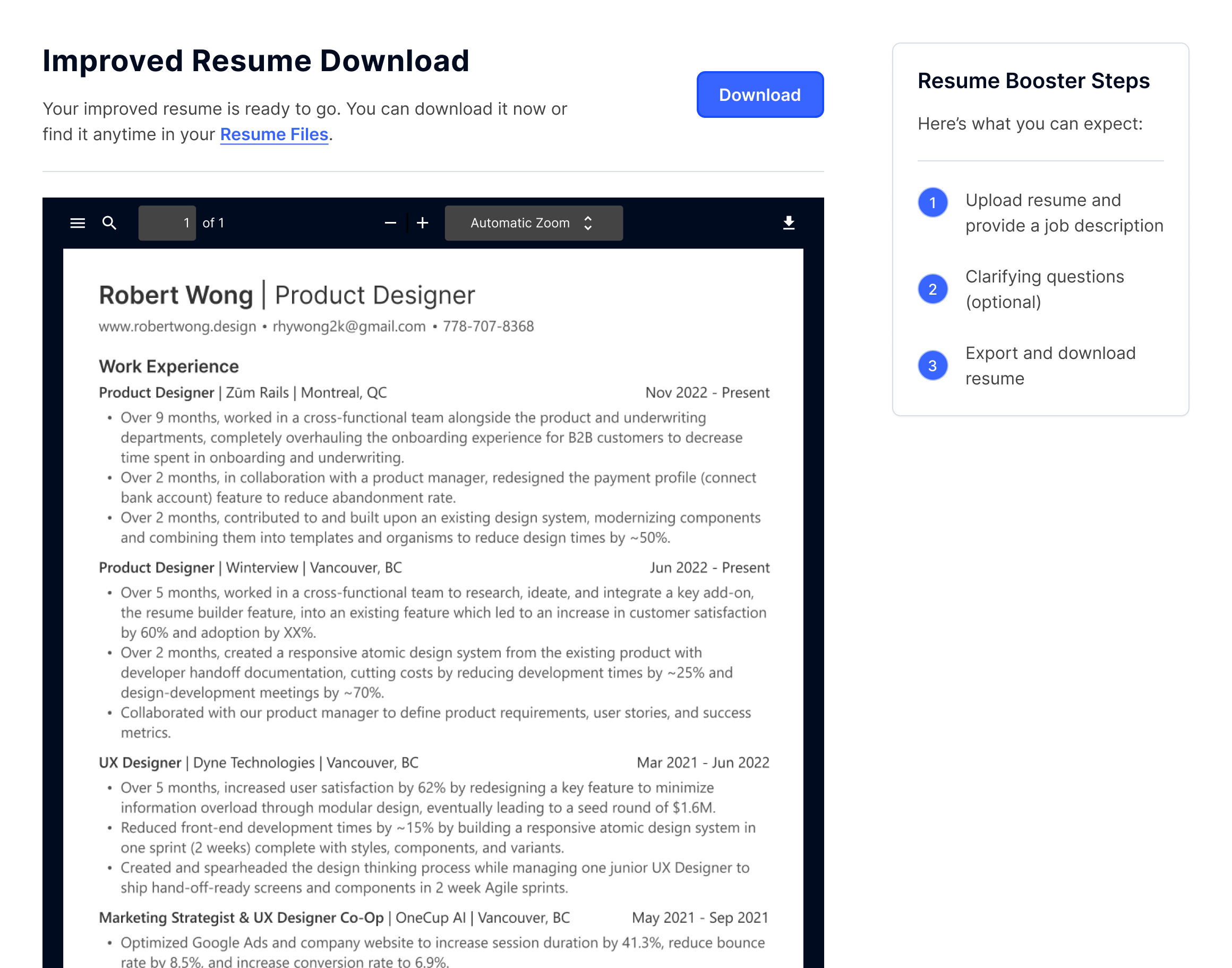This screenshot has width=1232, height=968.
Task: Open the Automatic Zoom dropdown
Action: tap(520, 224)
